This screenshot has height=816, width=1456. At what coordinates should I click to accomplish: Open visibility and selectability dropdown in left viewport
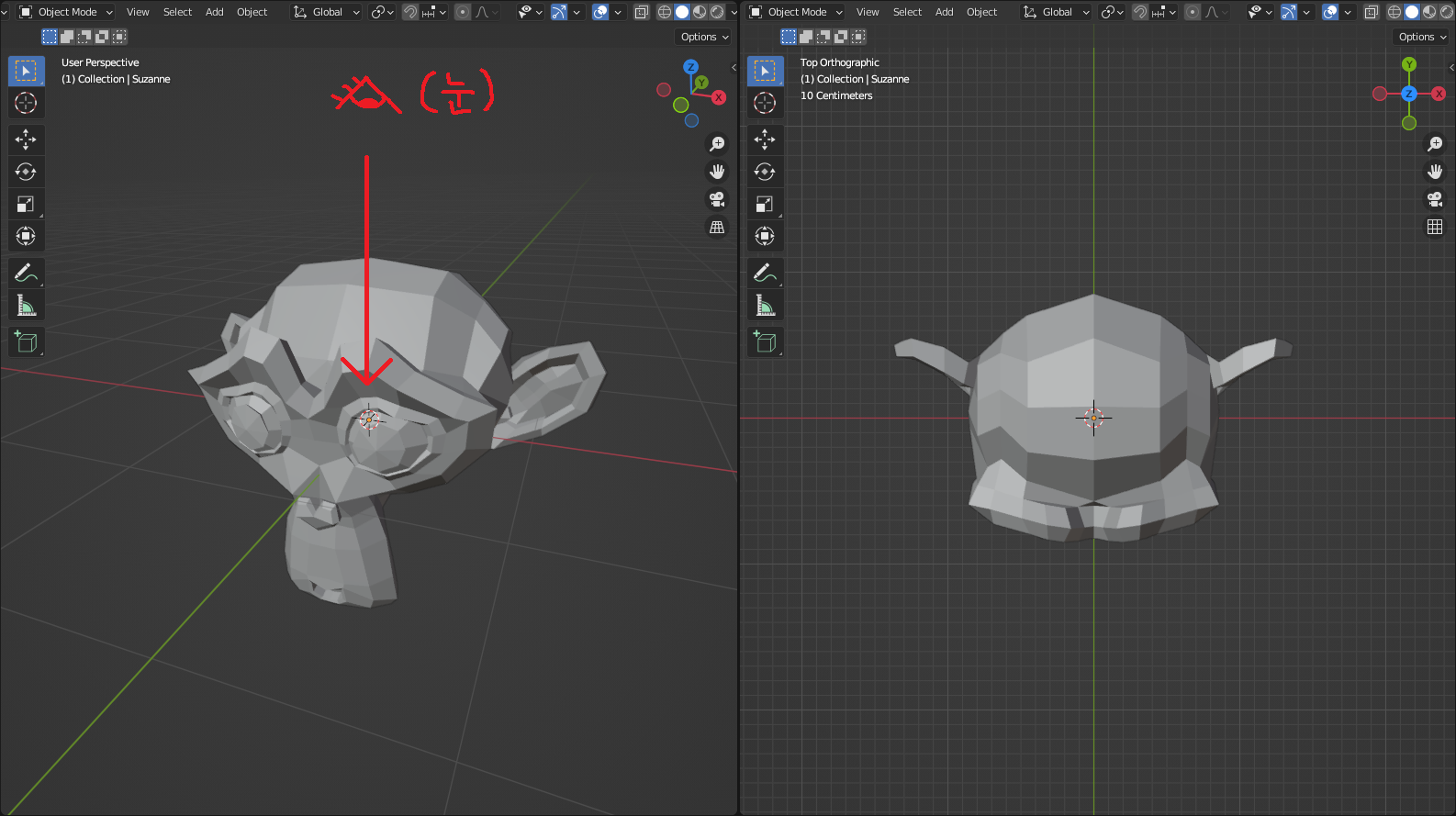pos(530,12)
